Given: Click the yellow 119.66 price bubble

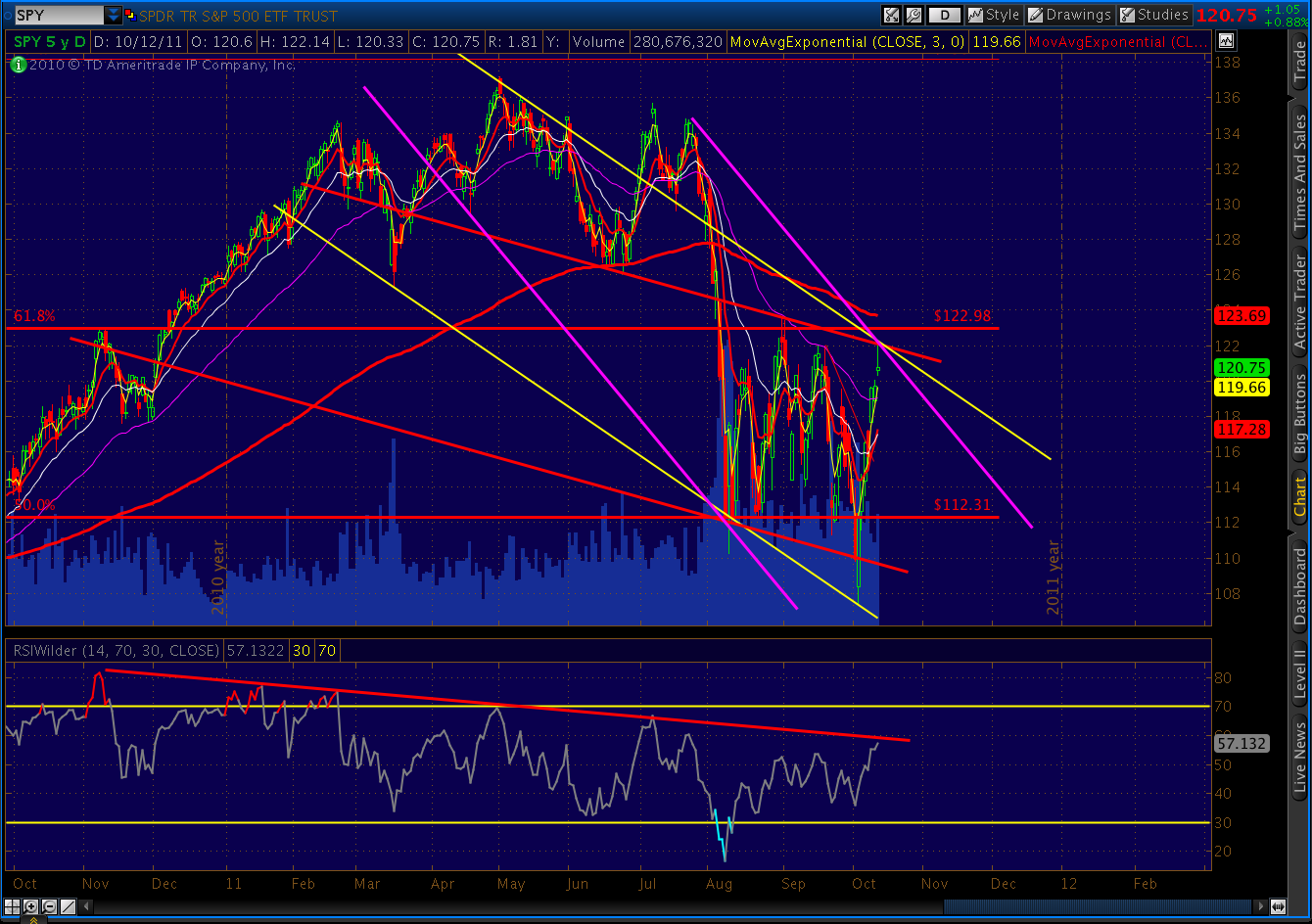Looking at the screenshot, I should 1241,388.
